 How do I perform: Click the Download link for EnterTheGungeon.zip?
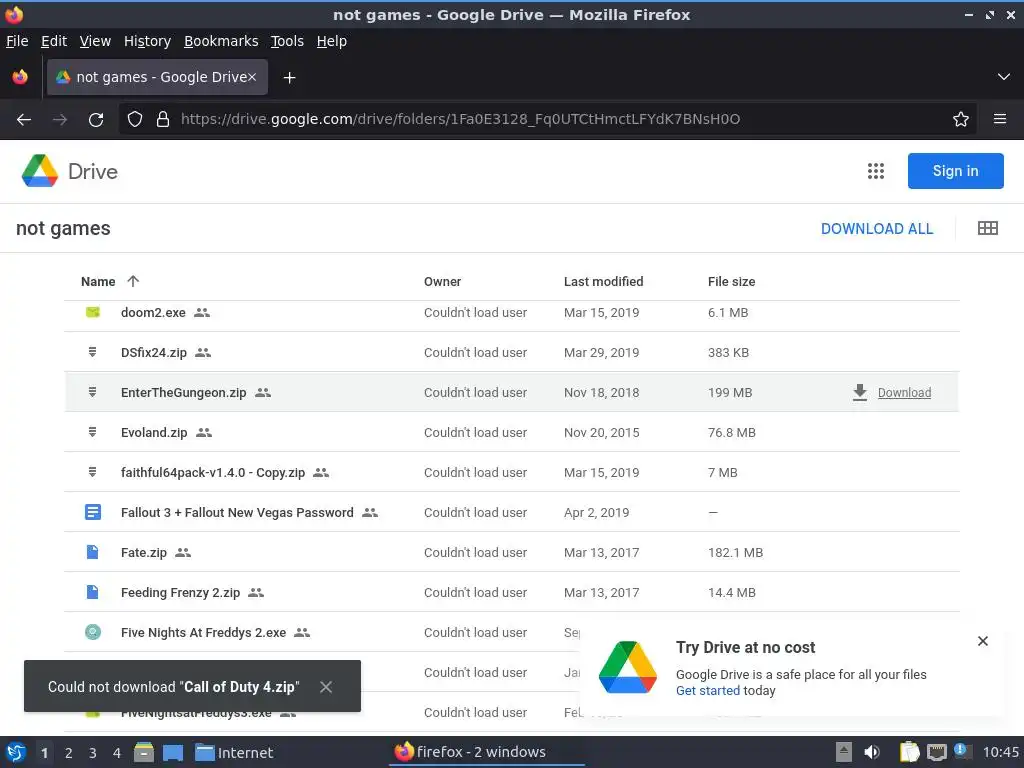click(904, 392)
